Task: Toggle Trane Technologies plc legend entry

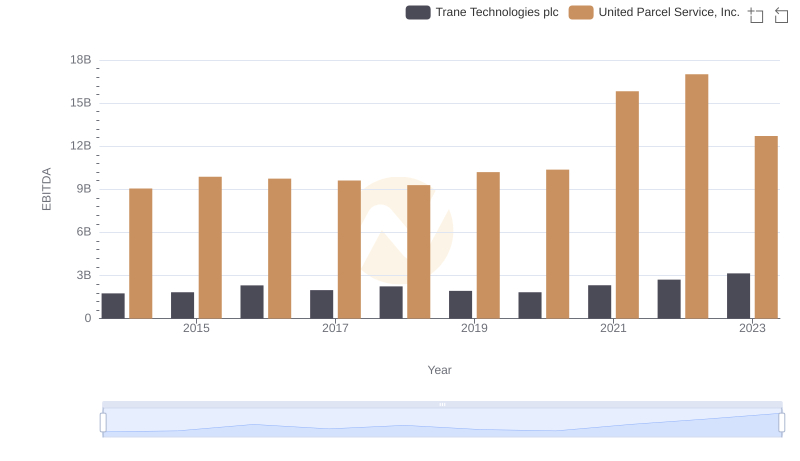Action: [482, 12]
